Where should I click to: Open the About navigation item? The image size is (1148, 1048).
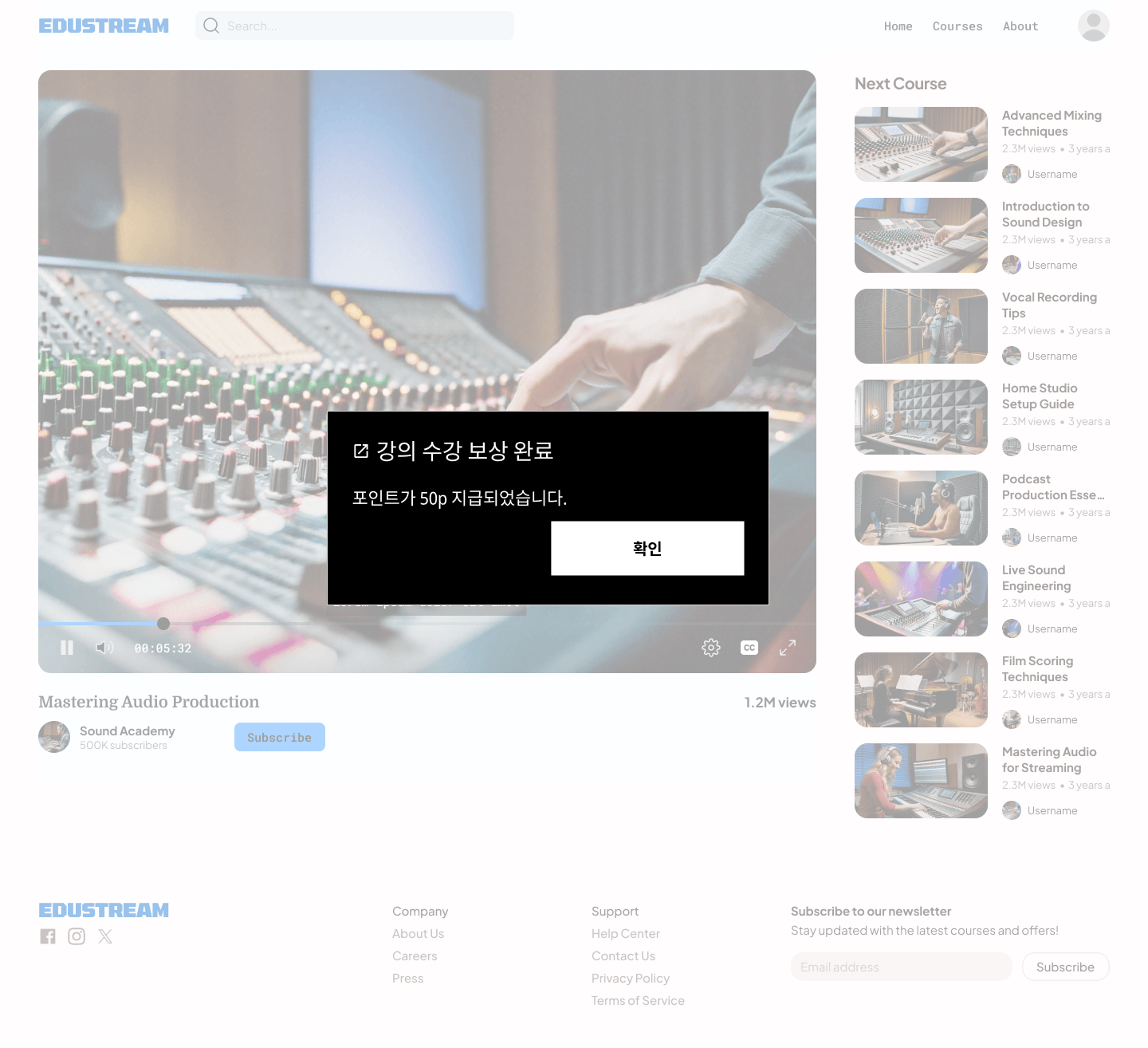point(1020,26)
